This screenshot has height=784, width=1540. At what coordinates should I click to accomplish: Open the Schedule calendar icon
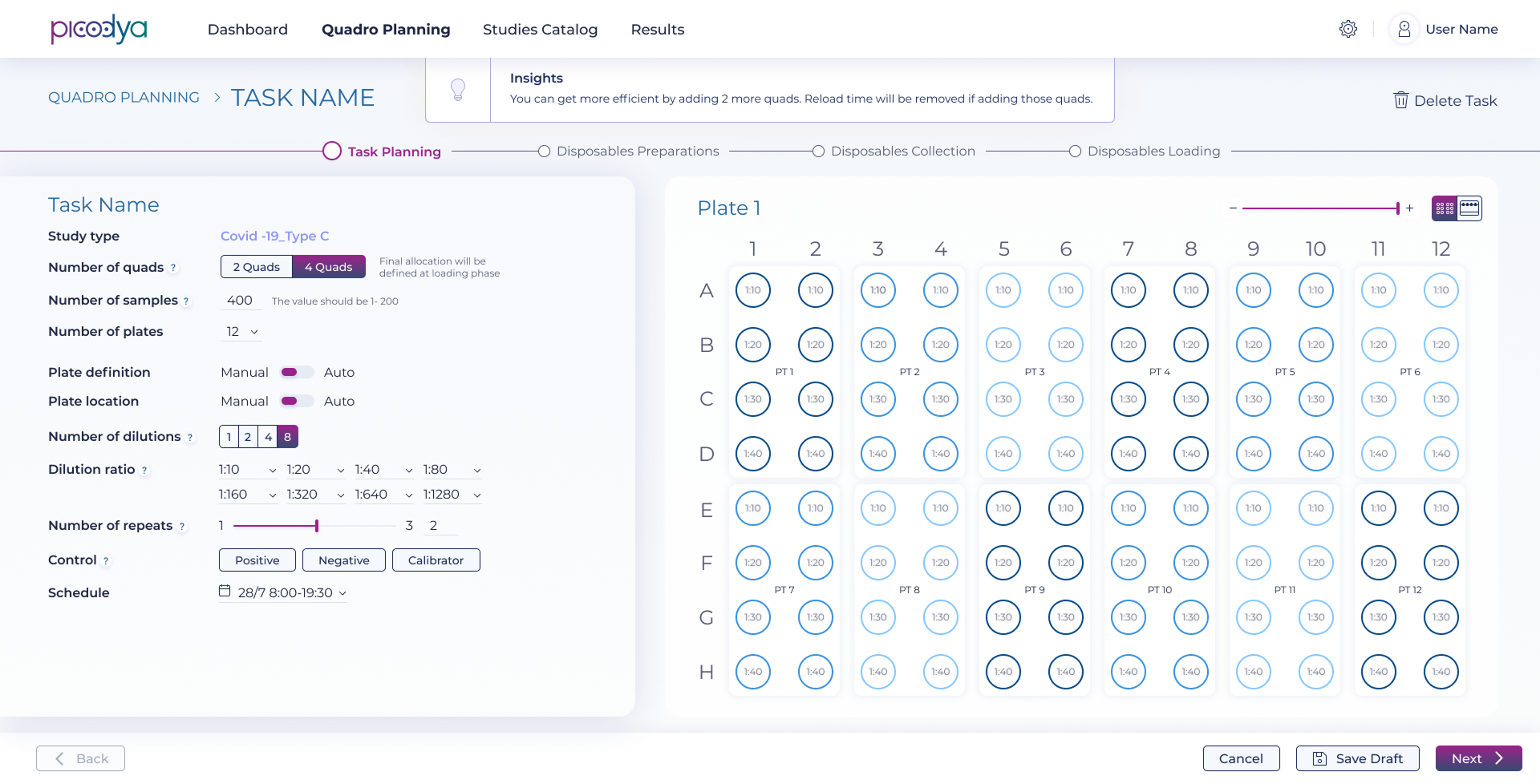(x=225, y=591)
